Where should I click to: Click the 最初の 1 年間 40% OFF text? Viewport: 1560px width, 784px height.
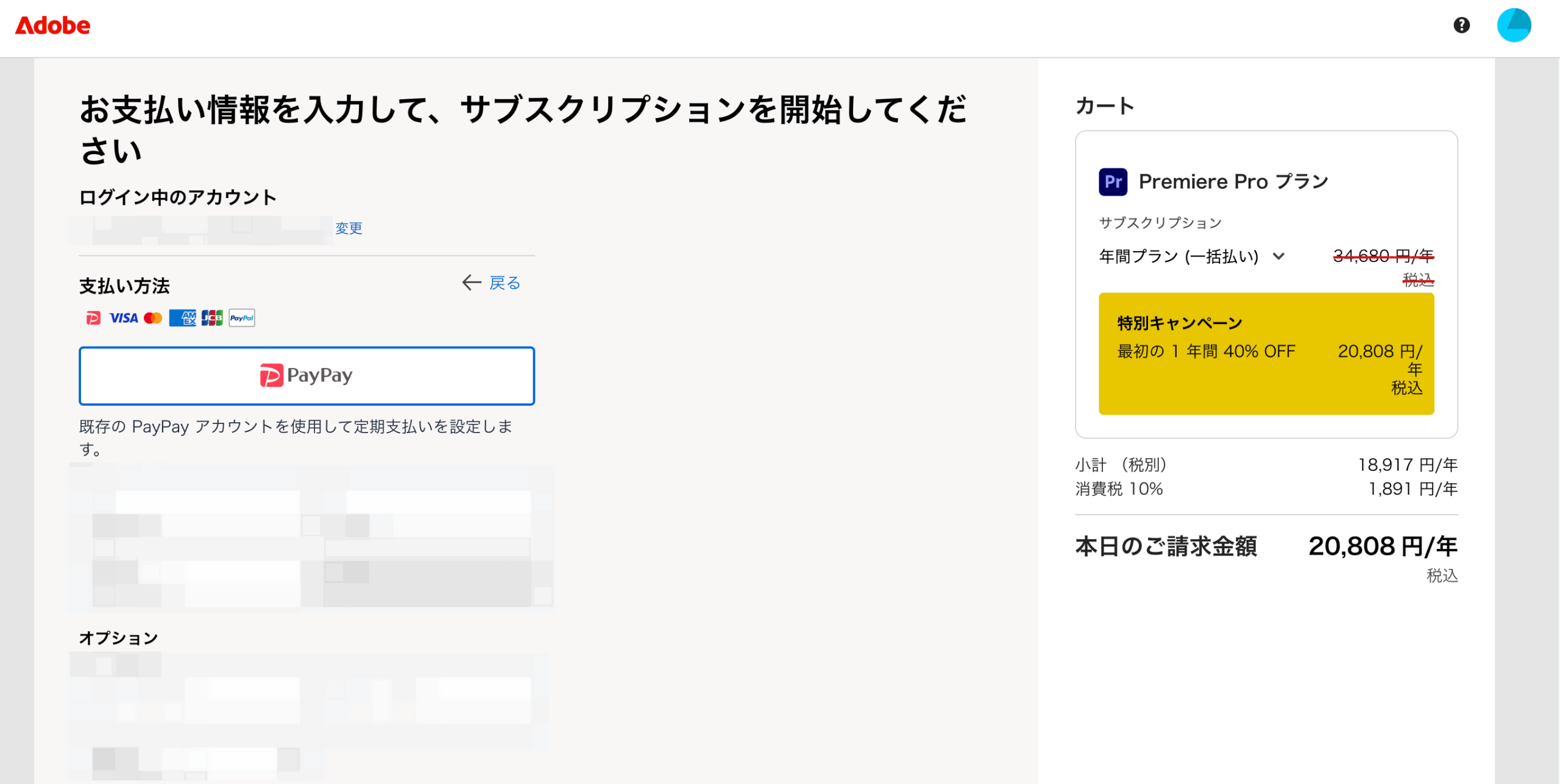pyautogui.click(x=1206, y=351)
